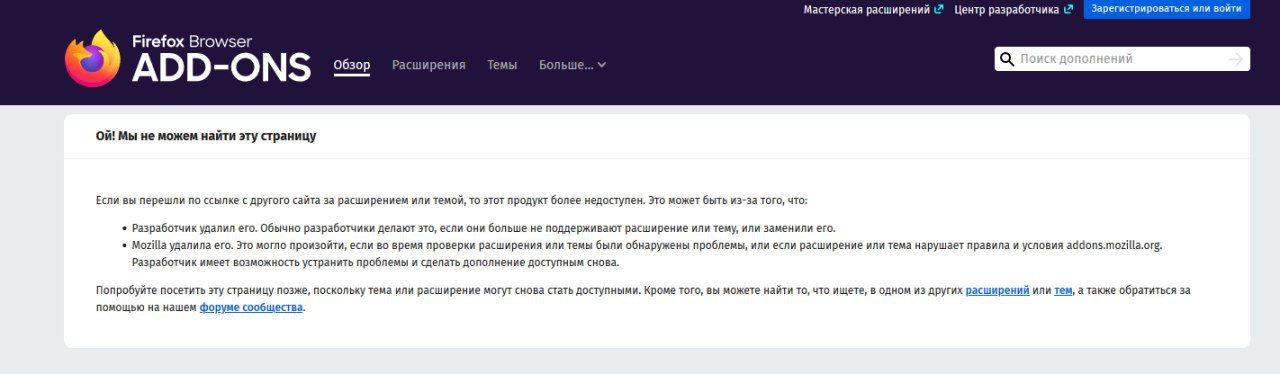1280x374 pixels.
Task: Focus the Поиск дополнений search field
Action: (x=1121, y=59)
